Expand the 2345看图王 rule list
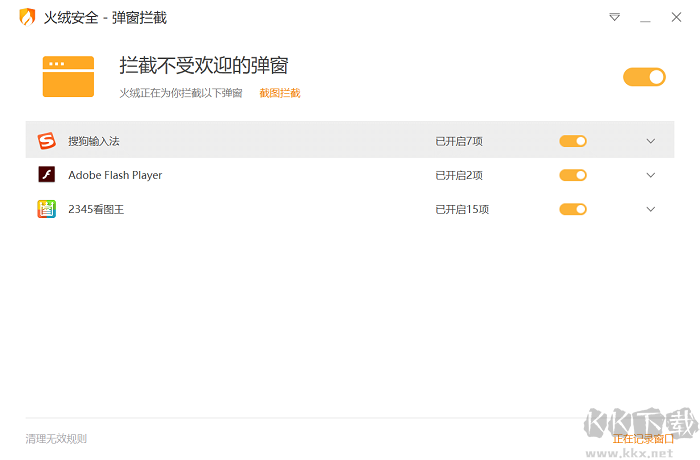 coord(651,209)
